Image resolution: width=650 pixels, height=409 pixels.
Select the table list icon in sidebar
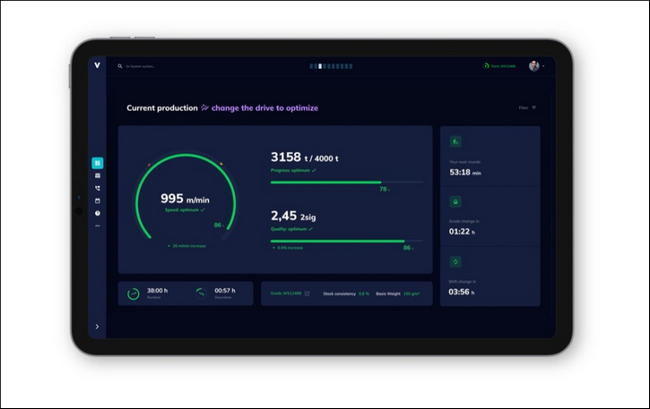[97, 176]
